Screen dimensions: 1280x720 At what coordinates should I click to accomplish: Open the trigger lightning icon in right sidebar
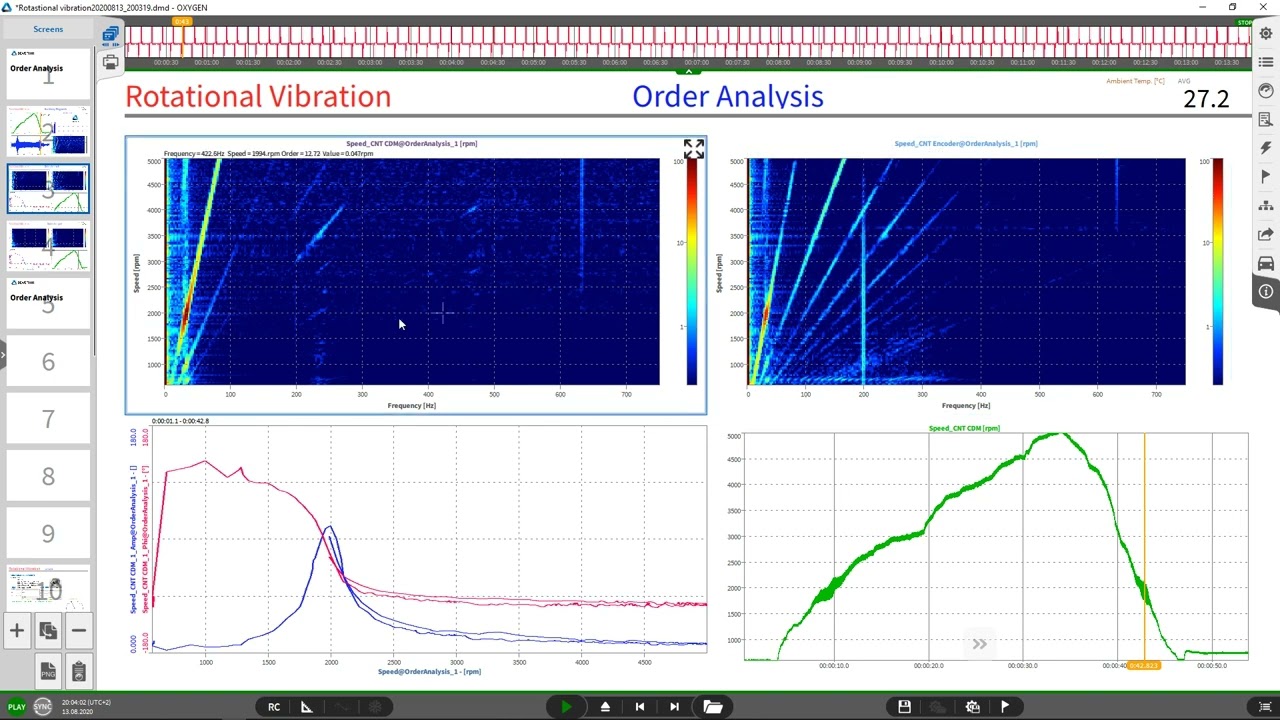point(1266,148)
